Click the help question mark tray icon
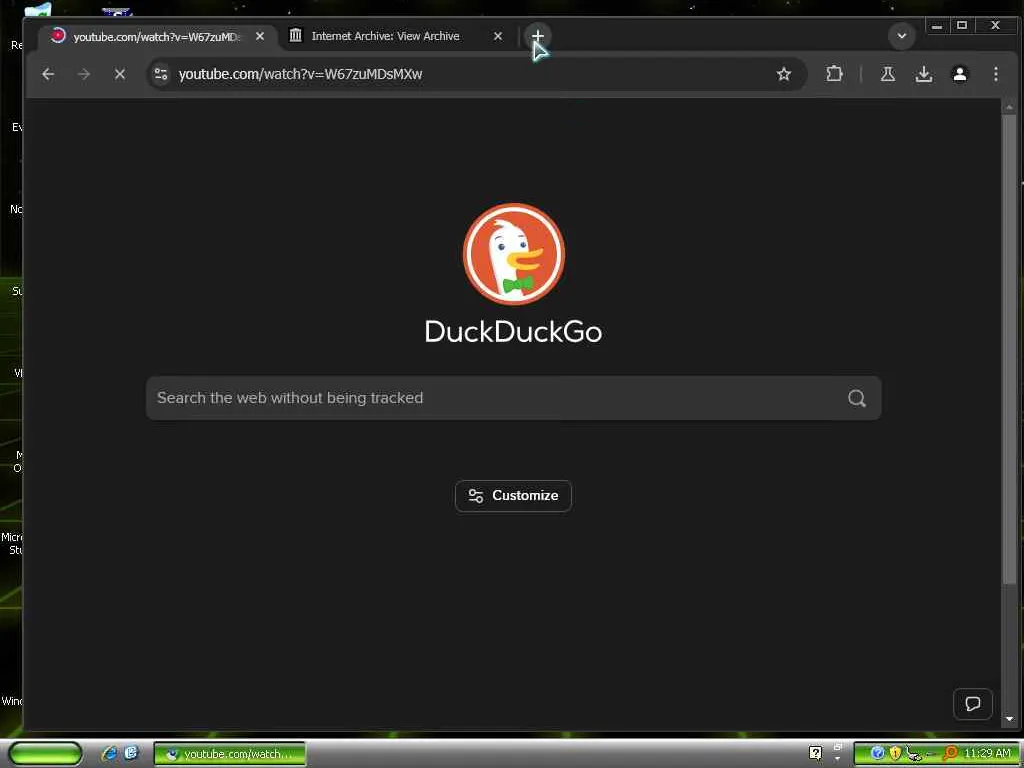The height and width of the screenshot is (768, 1024). (x=816, y=753)
